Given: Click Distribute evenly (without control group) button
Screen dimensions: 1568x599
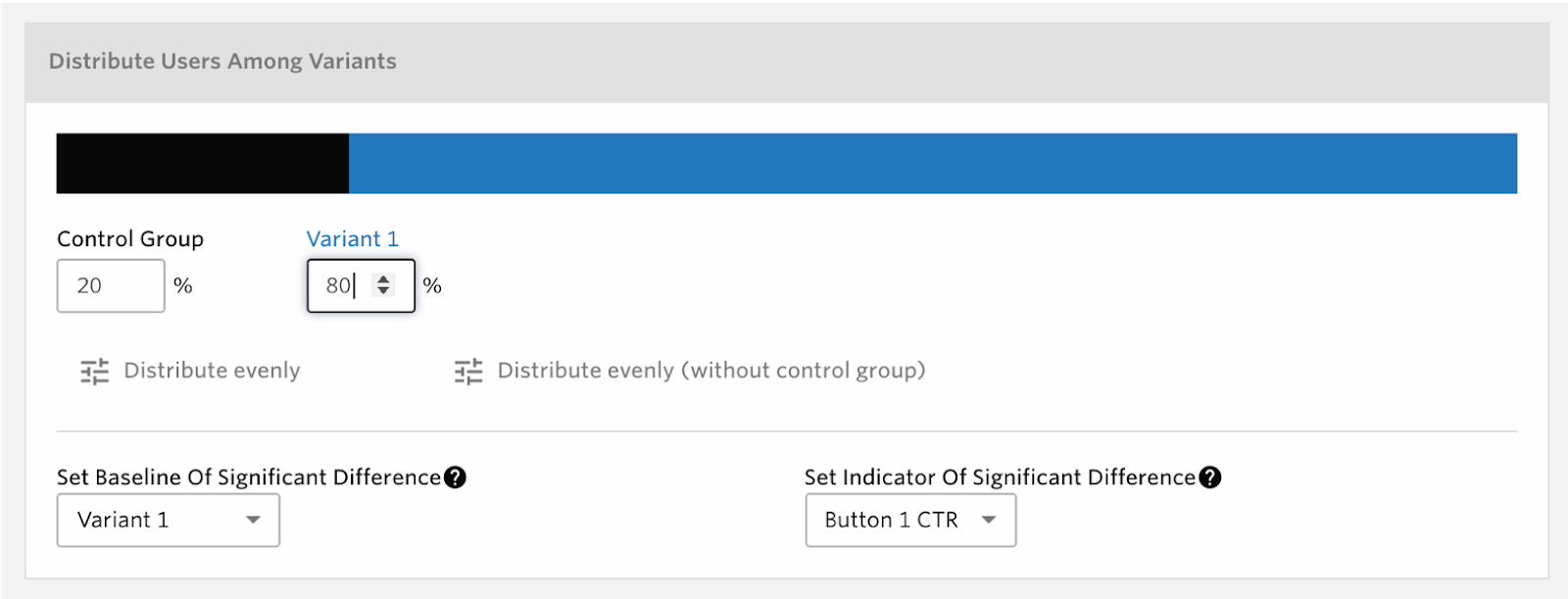Looking at the screenshot, I should 711,371.
